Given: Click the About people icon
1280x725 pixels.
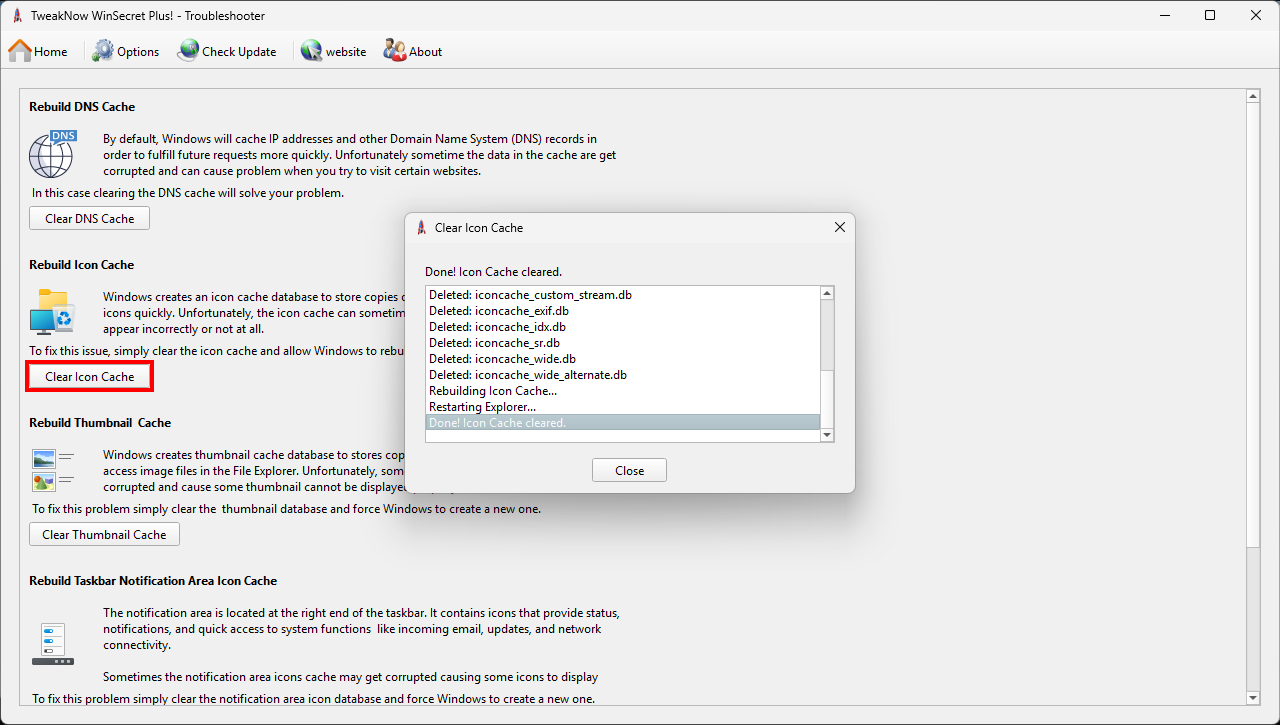Looking at the screenshot, I should (x=394, y=51).
